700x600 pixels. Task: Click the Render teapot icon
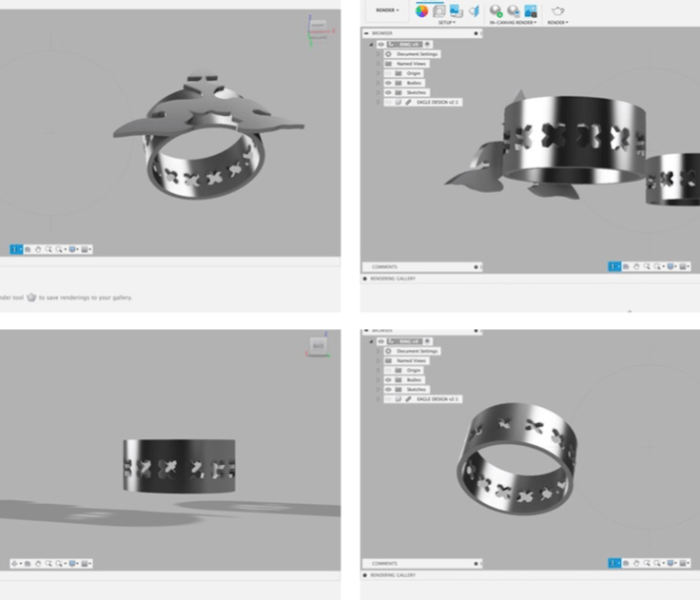pyautogui.click(x=558, y=11)
